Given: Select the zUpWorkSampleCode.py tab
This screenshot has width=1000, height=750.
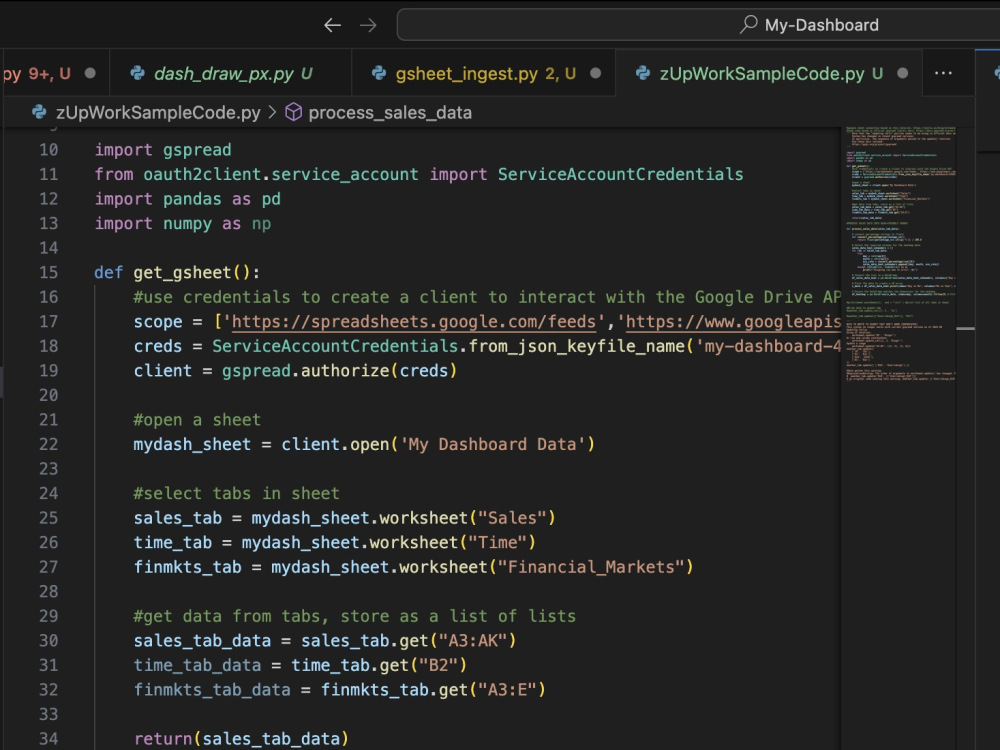Looking at the screenshot, I should click(x=771, y=74).
